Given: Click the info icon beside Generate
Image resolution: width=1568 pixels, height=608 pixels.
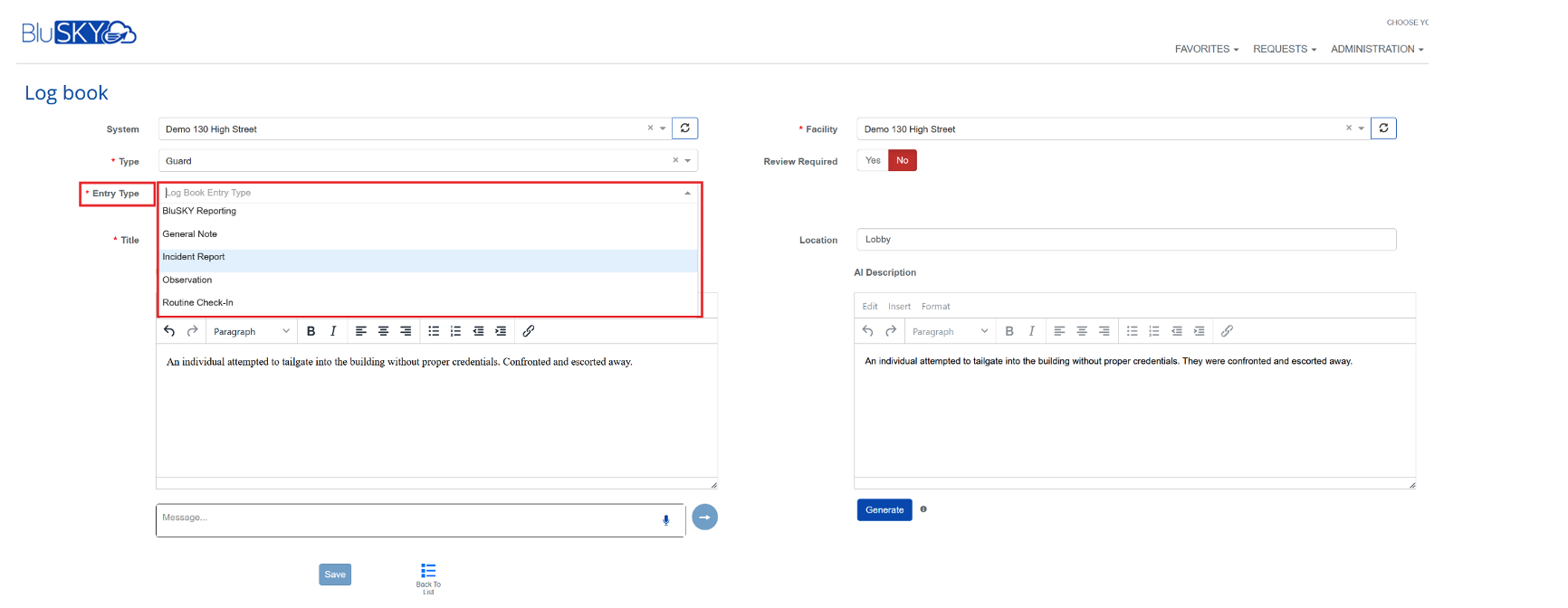Looking at the screenshot, I should coord(923,509).
